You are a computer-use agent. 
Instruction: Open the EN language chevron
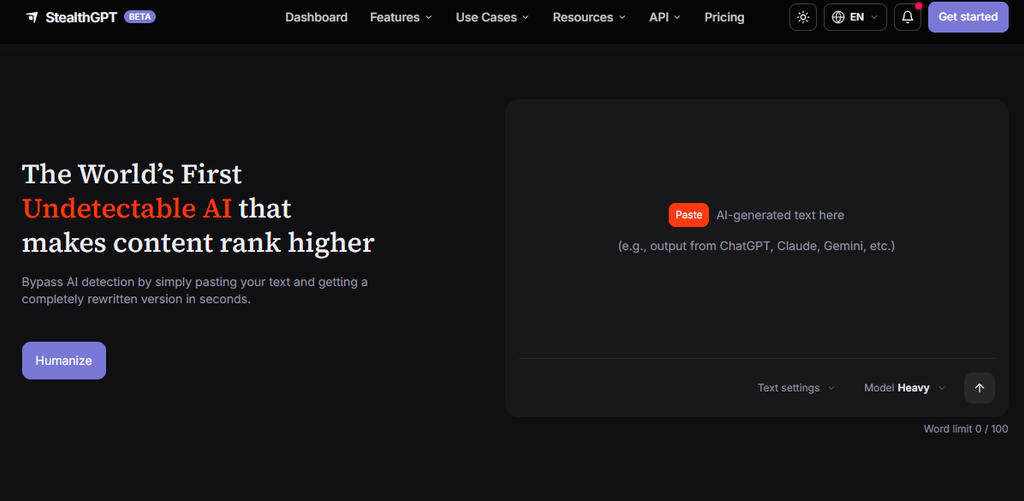tap(874, 17)
